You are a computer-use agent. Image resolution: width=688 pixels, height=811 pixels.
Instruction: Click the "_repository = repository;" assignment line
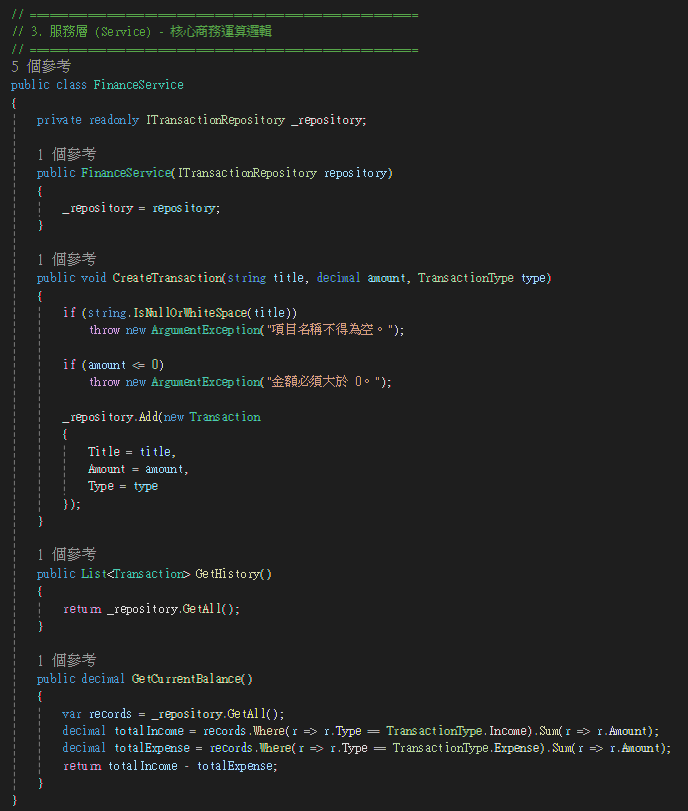141,208
